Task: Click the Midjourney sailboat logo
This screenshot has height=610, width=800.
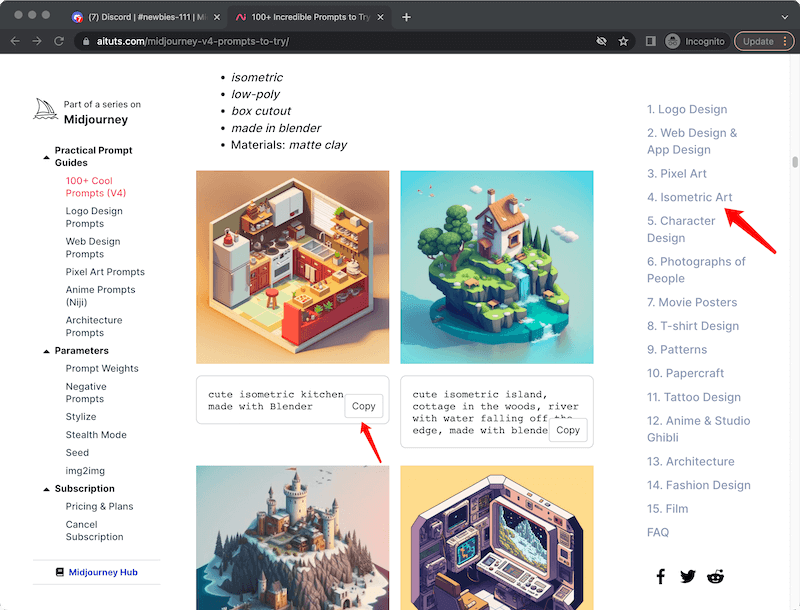Action: click(45, 110)
